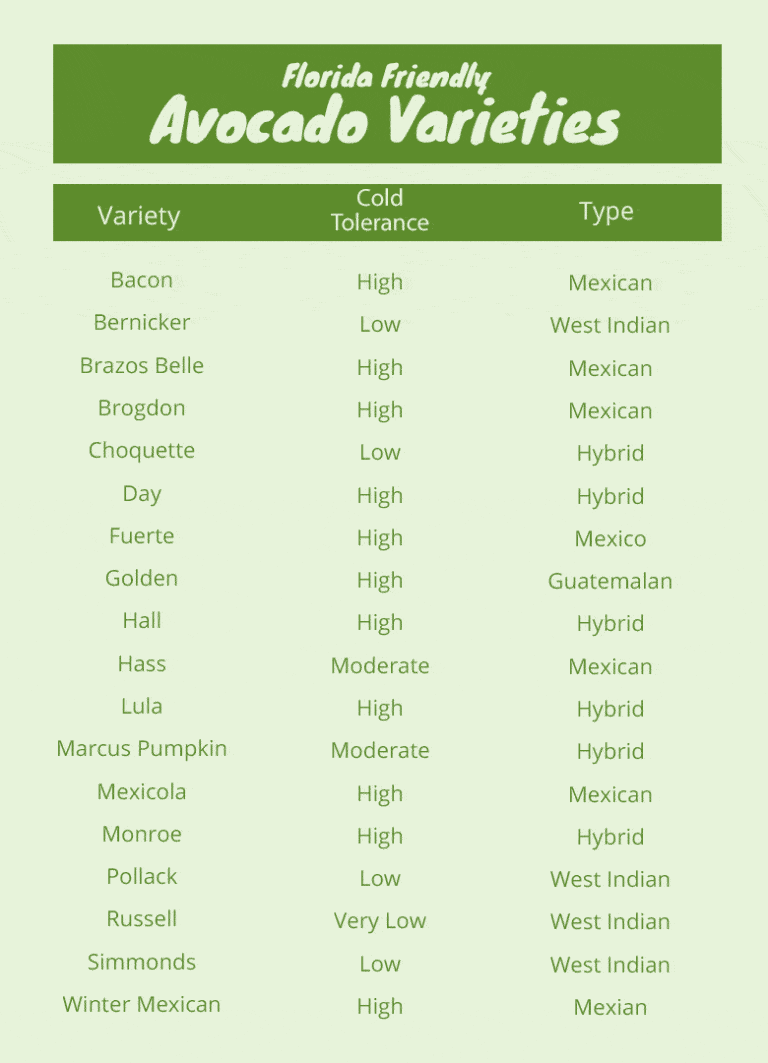Select Moderate tolerance for Hass
Screen dimensions: 768x1063
[x=380, y=666]
